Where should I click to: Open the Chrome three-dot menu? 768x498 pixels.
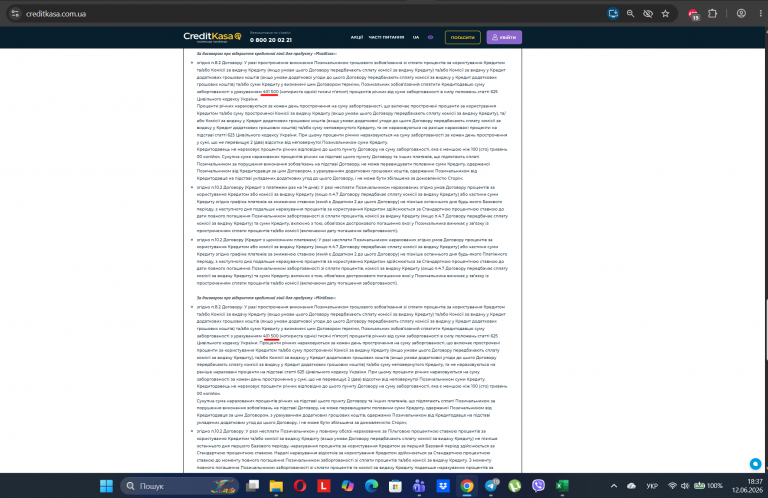point(760,14)
